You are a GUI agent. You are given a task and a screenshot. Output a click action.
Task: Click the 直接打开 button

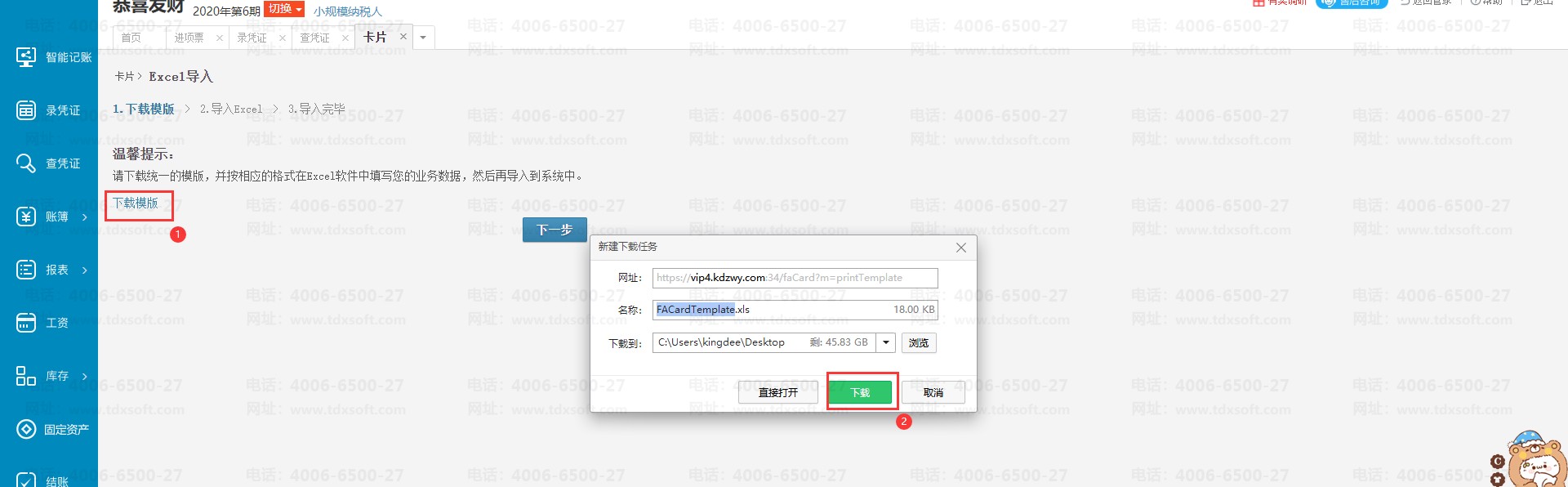[x=778, y=393]
